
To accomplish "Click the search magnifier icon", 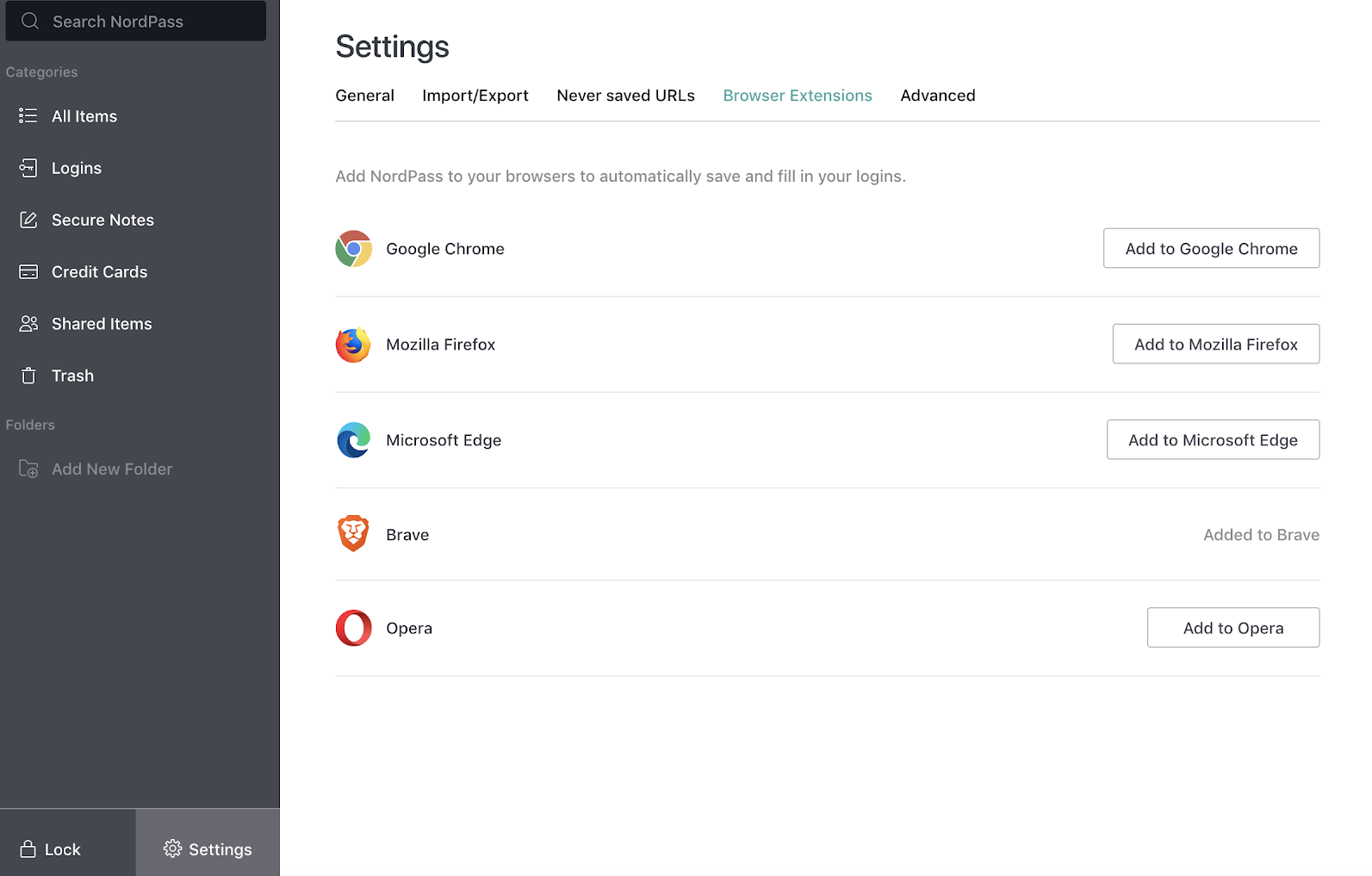I will click(x=30, y=21).
